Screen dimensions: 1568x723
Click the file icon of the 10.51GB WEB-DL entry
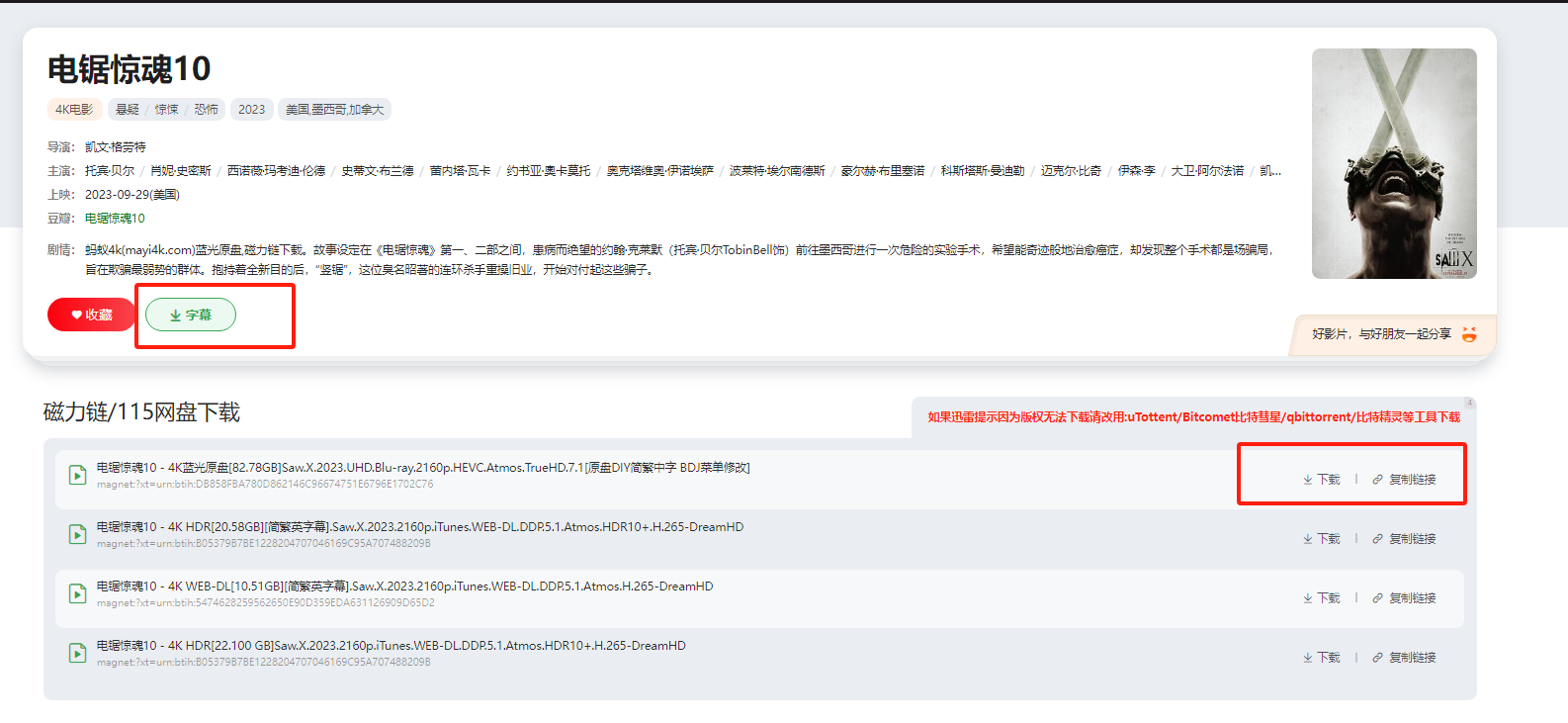point(77,593)
